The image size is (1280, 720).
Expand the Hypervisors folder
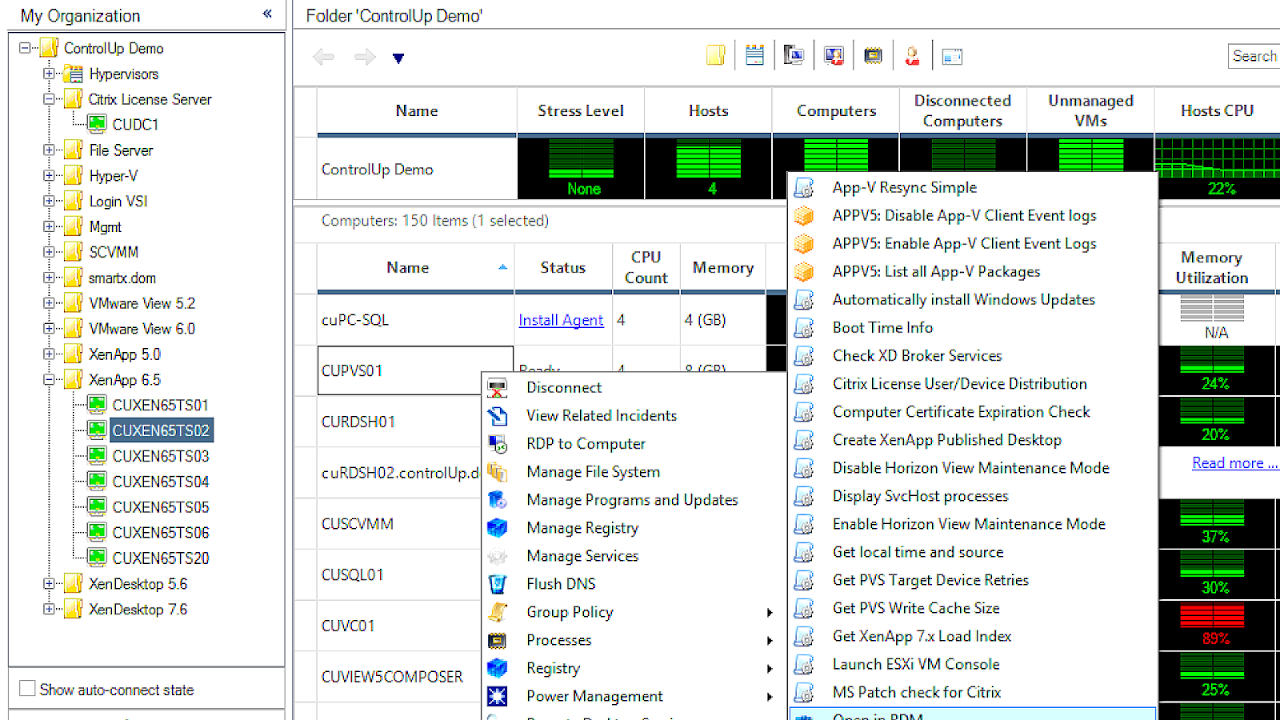coord(49,74)
